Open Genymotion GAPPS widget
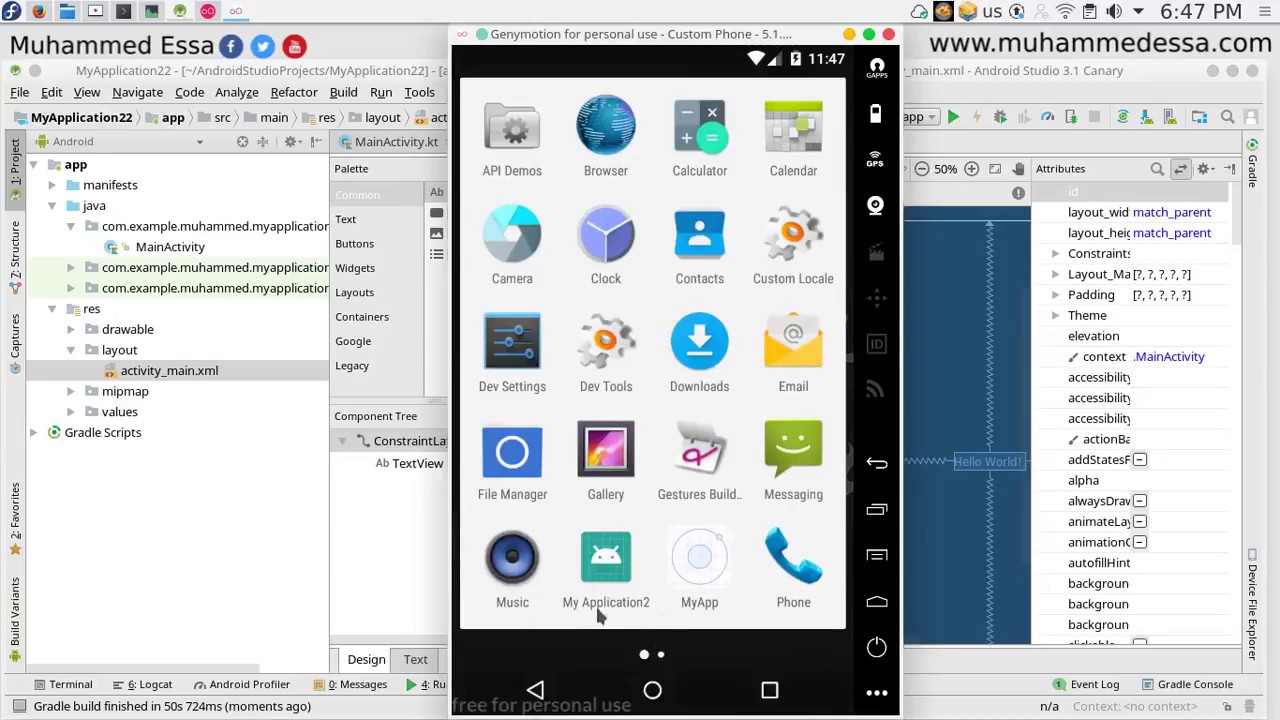Image resolution: width=1280 pixels, height=720 pixels. 876,67
